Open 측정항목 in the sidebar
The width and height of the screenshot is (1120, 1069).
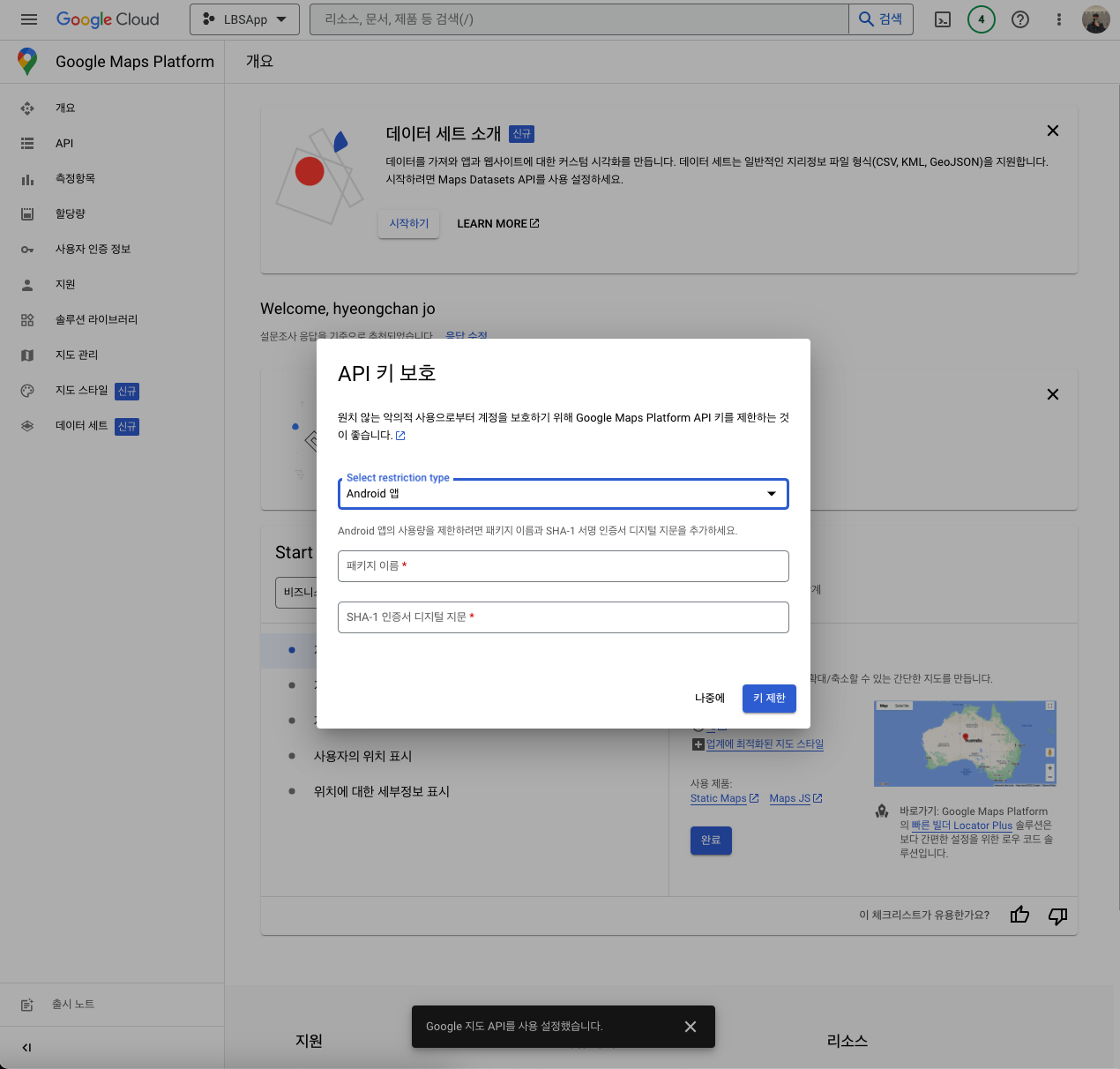tap(112, 178)
